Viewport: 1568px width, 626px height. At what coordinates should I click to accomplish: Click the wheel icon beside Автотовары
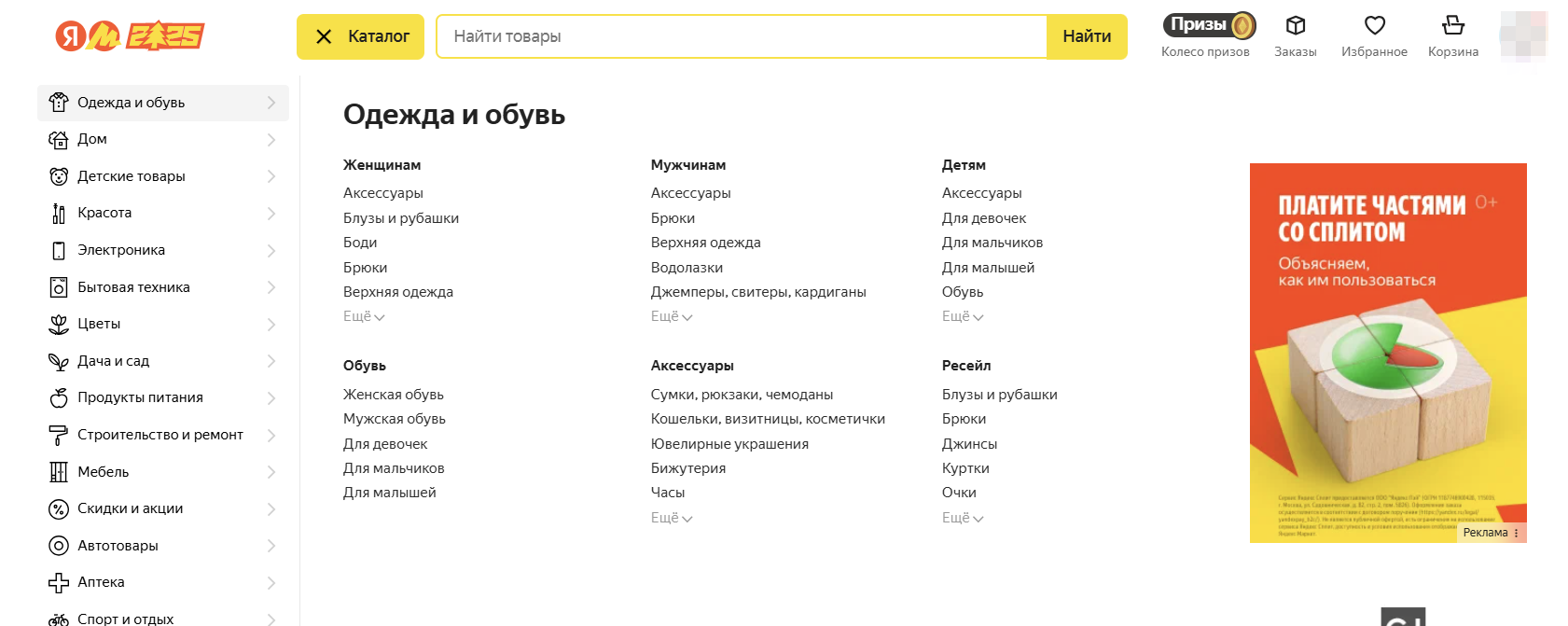point(59,546)
